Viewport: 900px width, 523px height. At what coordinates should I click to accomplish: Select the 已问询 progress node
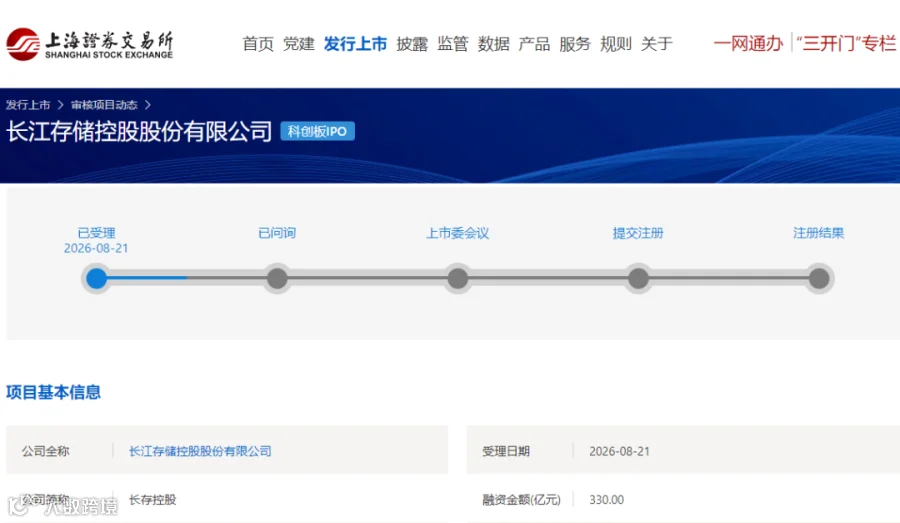[x=277, y=278]
